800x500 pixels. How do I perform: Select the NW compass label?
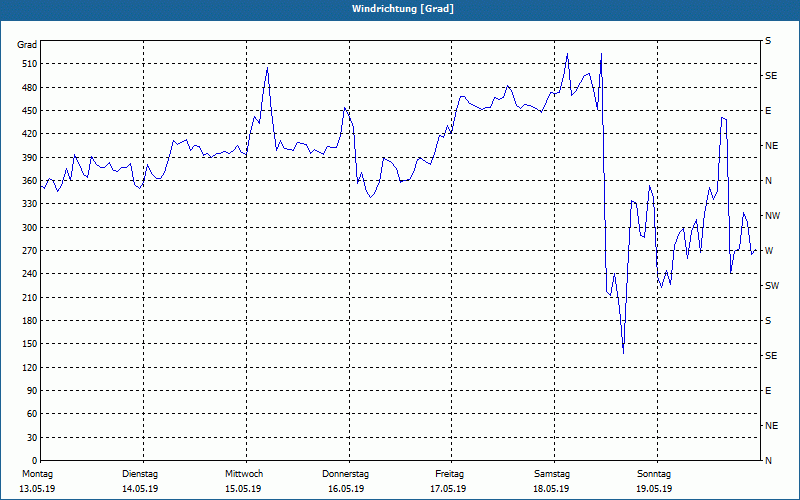(773, 216)
